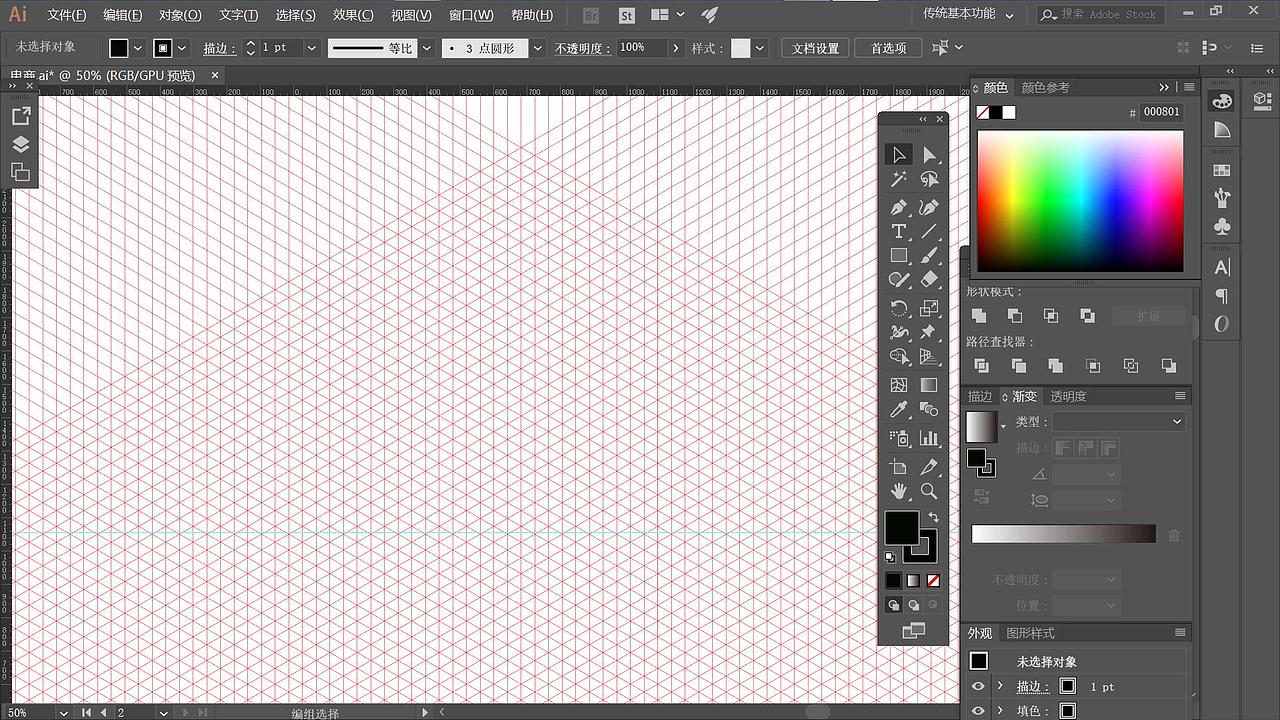Select the Column Graph tool
1280x720 pixels.
(930, 438)
